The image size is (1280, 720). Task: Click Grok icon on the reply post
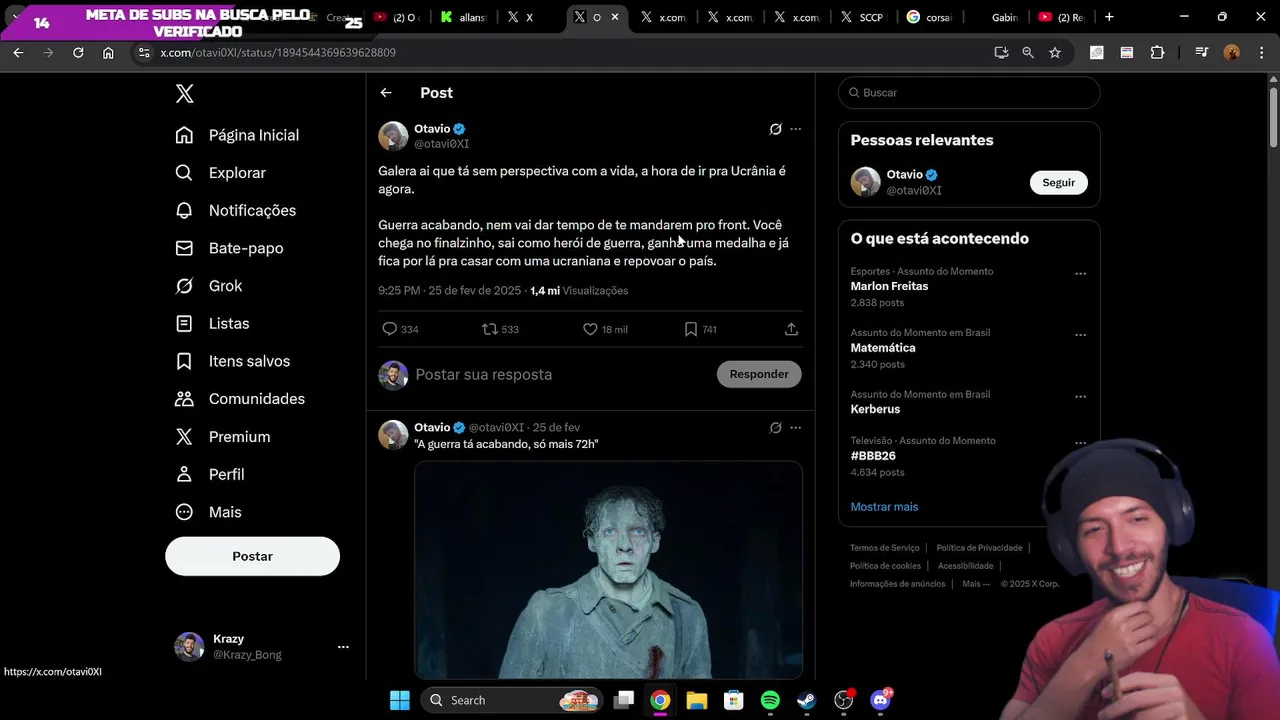coord(775,428)
